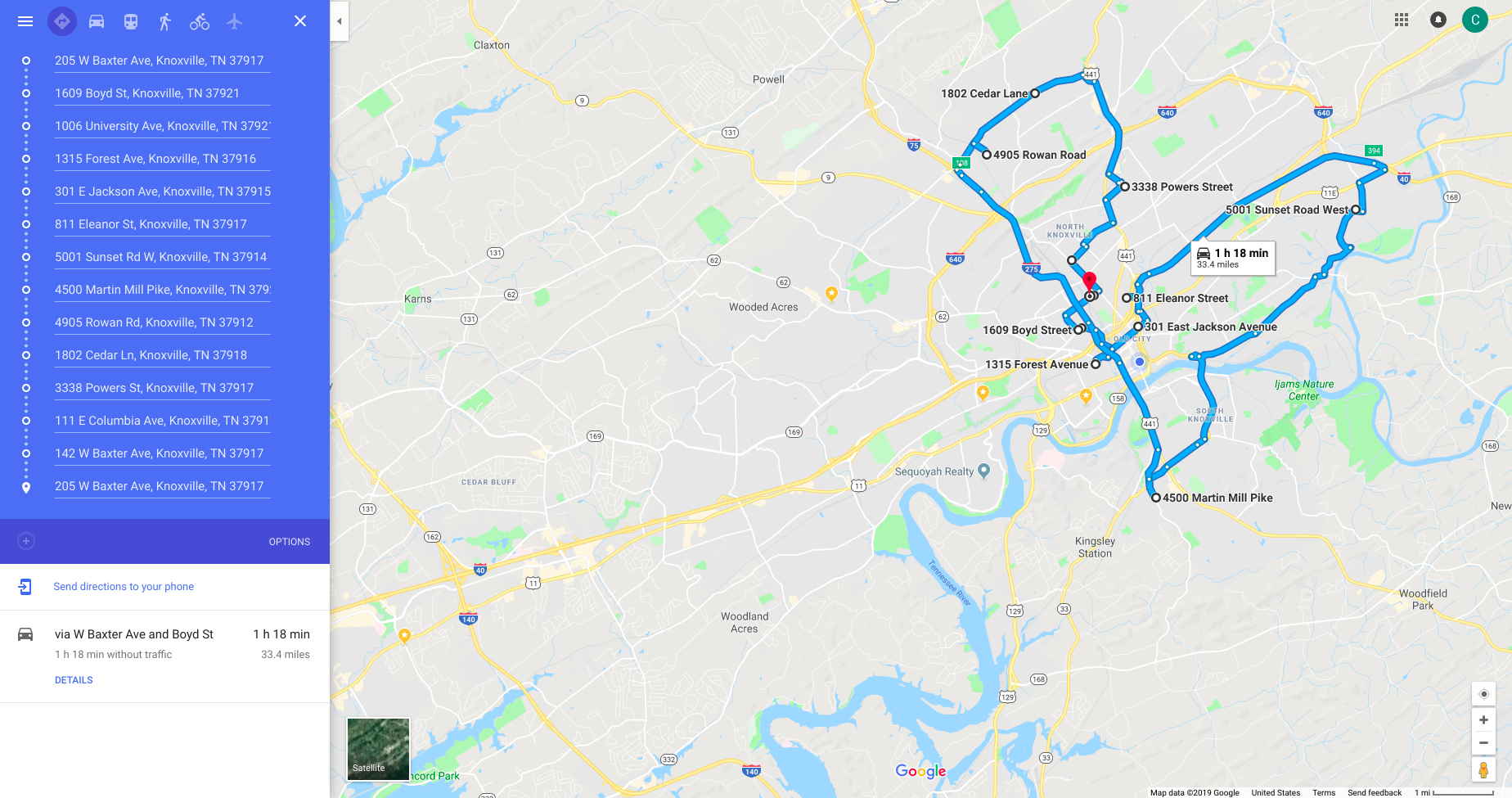The height and width of the screenshot is (798, 1512).
Task: Open Google apps grid
Action: [1402, 20]
